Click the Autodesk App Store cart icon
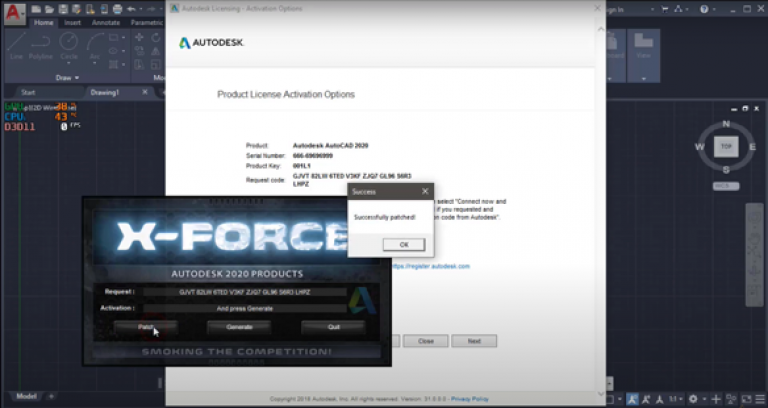 click(x=665, y=9)
